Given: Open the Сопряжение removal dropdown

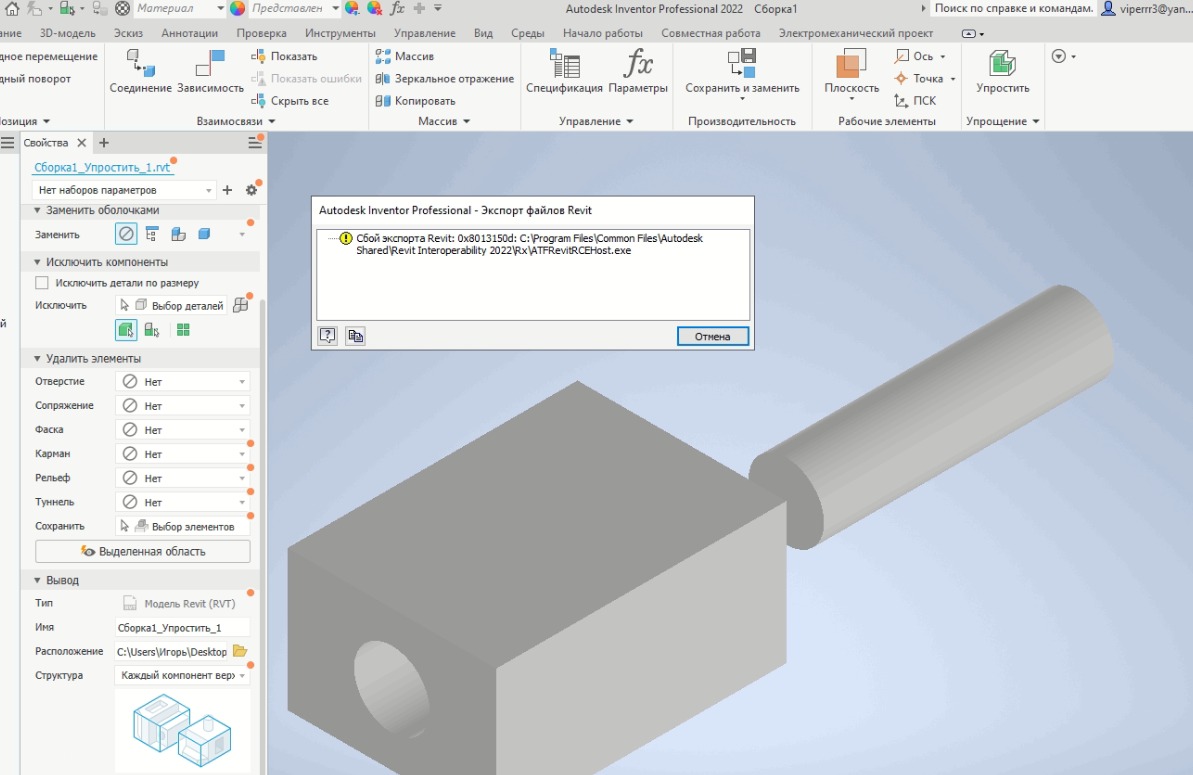Looking at the screenshot, I should (x=183, y=406).
